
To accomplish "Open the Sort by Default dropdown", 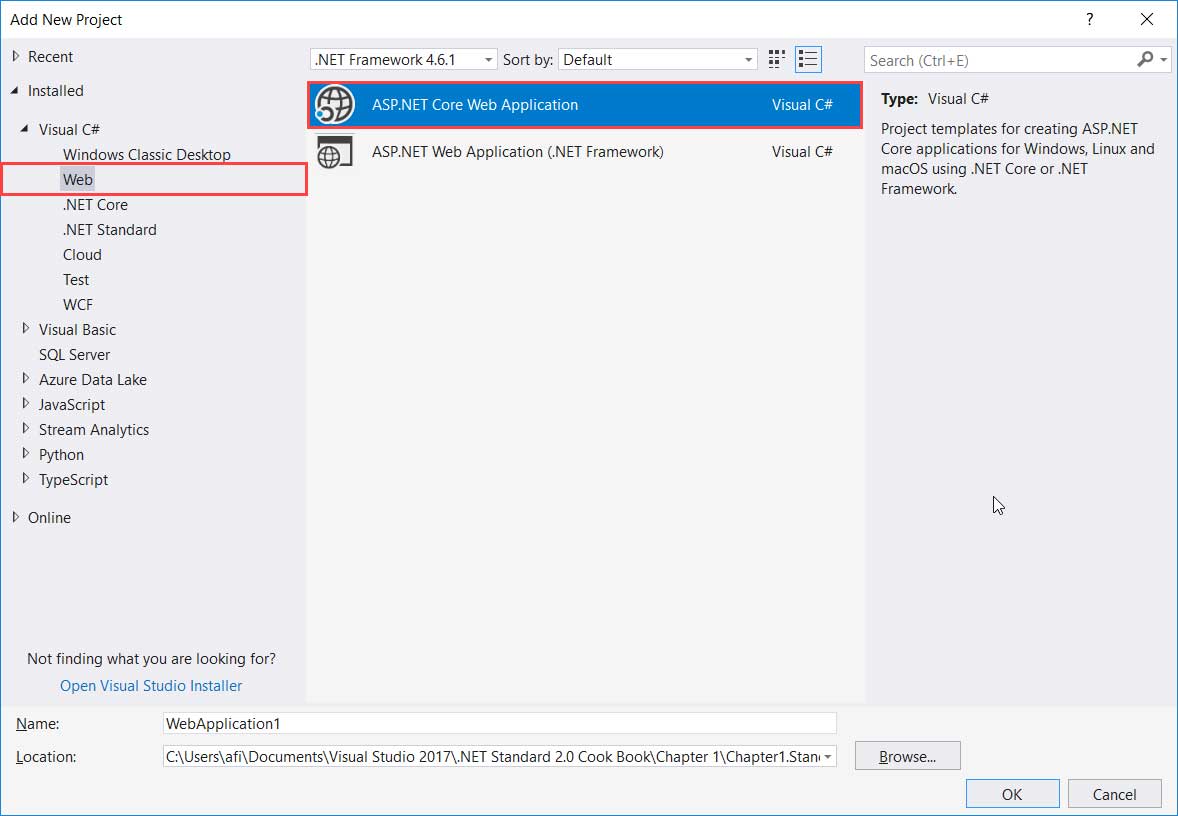I will (x=657, y=59).
